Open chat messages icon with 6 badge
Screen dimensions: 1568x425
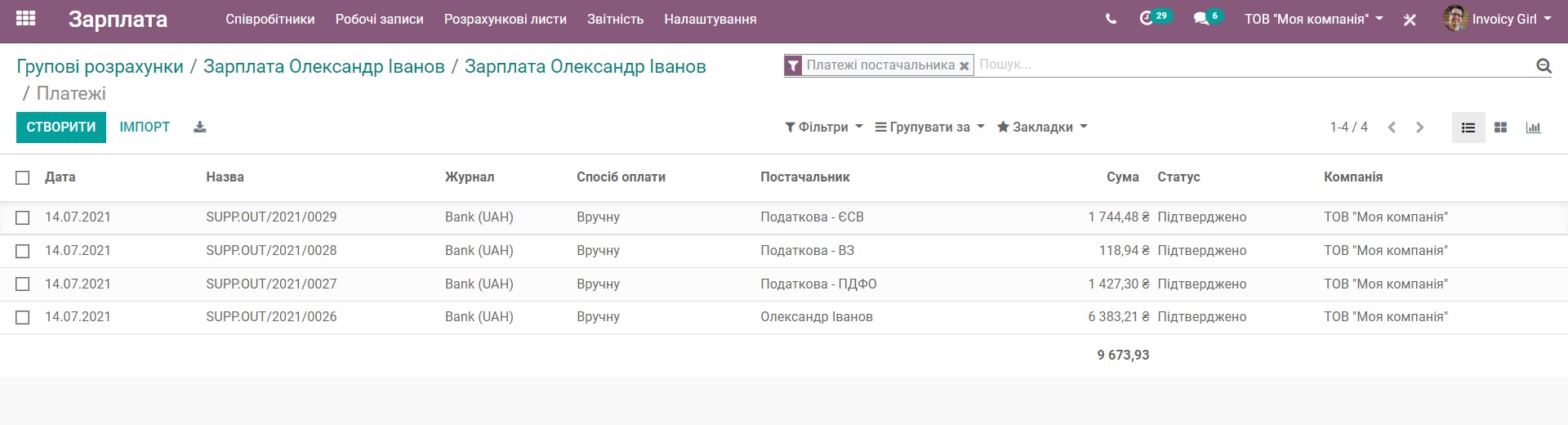click(x=1208, y=17)
